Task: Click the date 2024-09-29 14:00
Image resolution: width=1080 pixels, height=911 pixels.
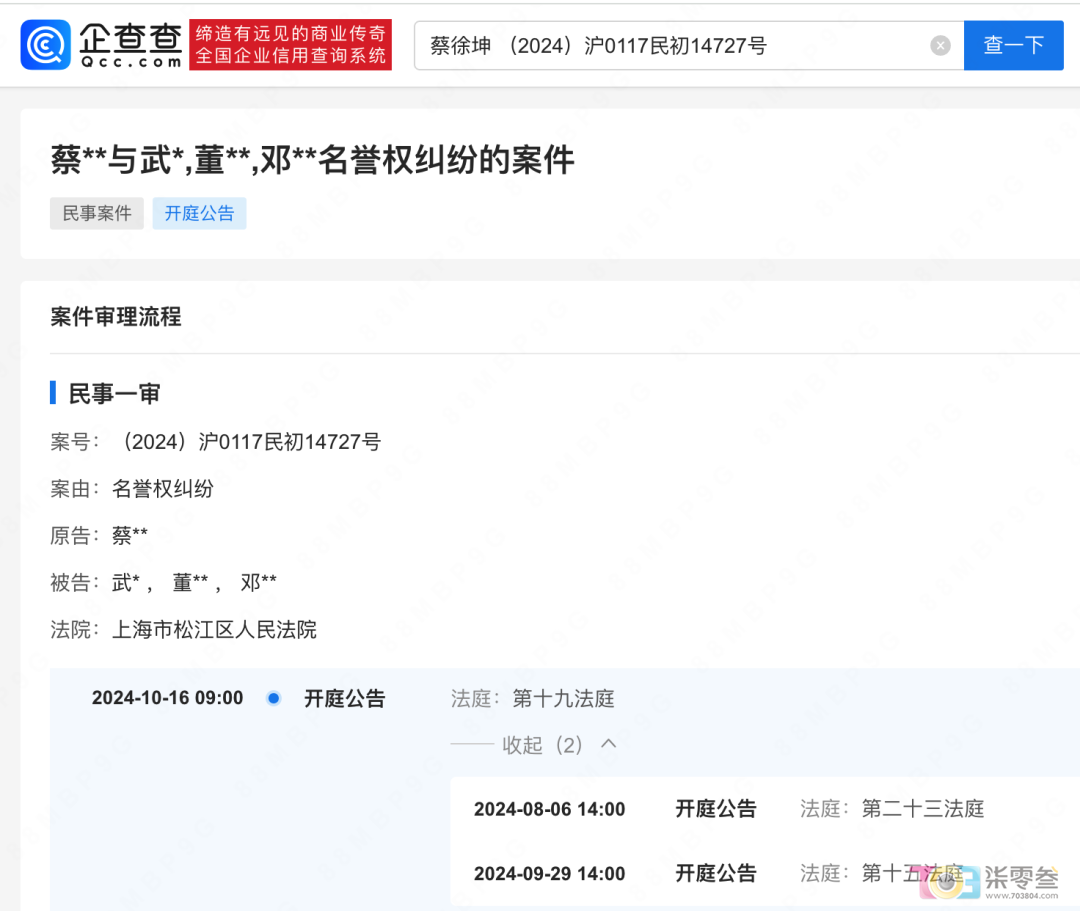Action: coord(550,874)
